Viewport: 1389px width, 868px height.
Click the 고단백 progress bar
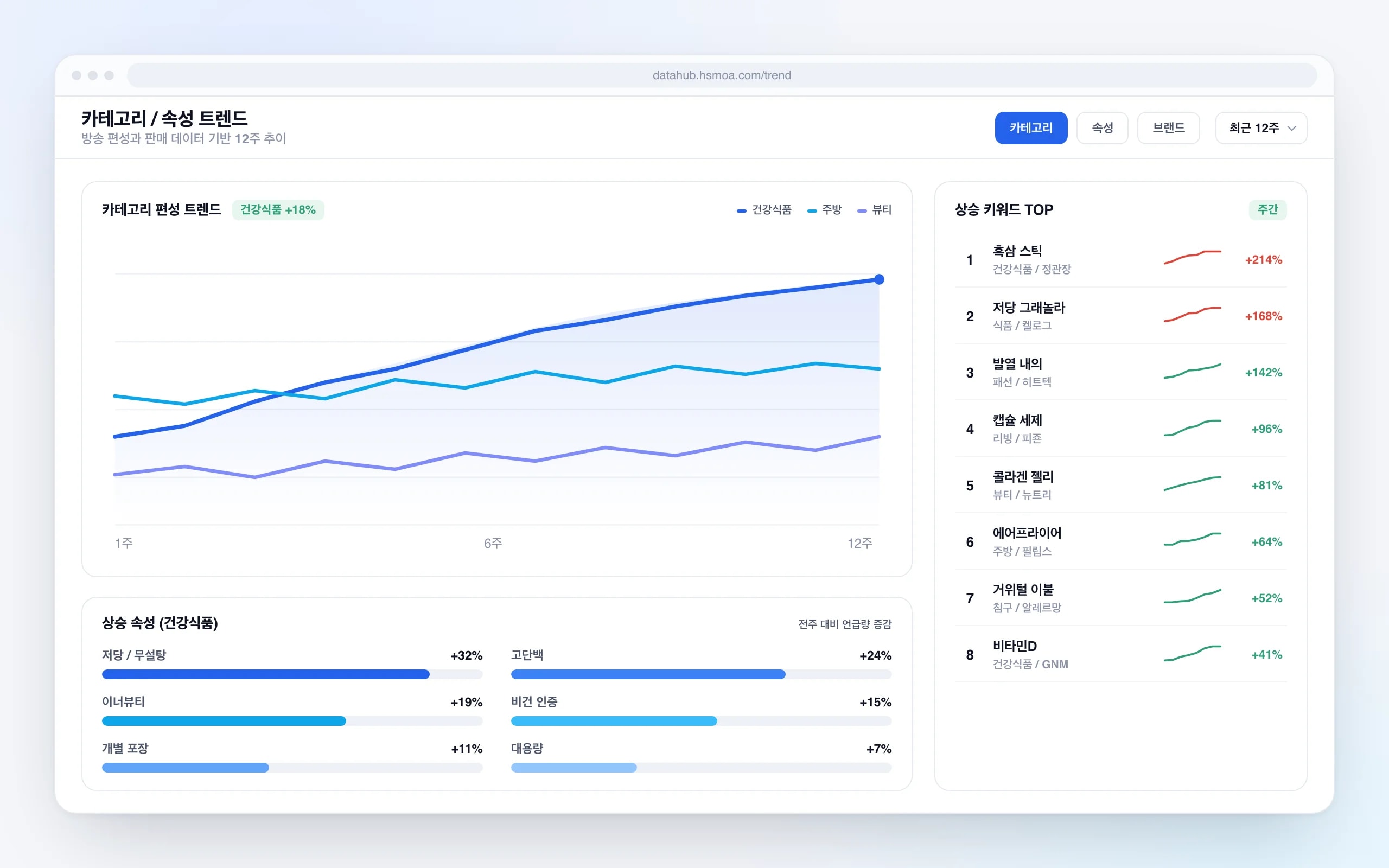701,674
